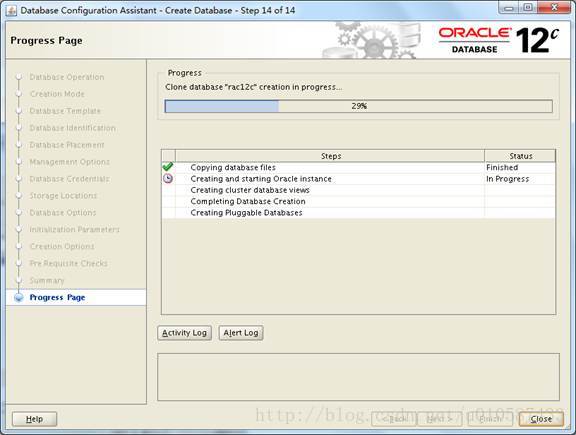The height and width of the screenshot is (435, 576).
Task: Click the Oracle Database 12c logo
Action: [x=498, y=40]
